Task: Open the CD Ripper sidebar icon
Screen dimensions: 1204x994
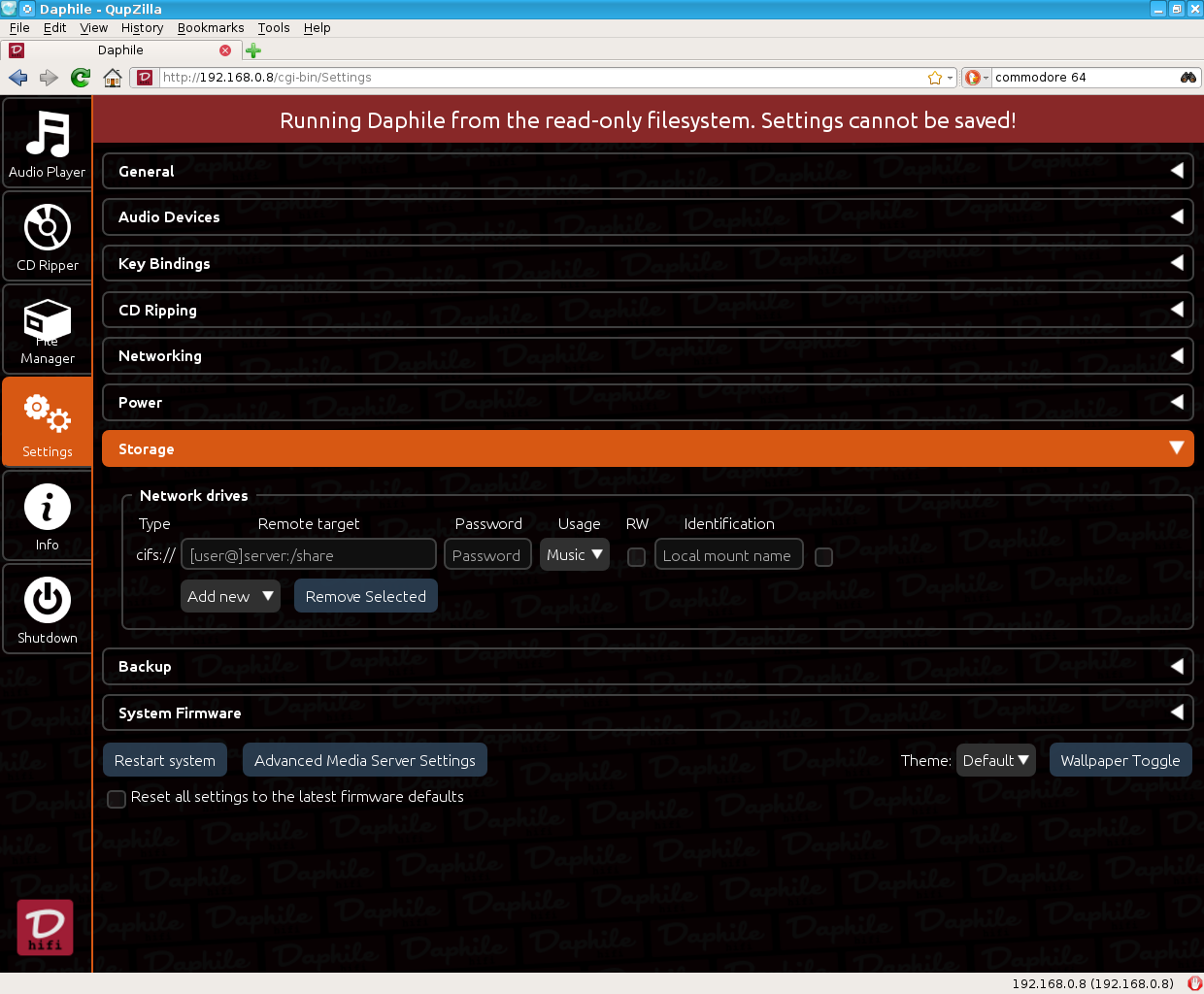Action: [47, 236]
